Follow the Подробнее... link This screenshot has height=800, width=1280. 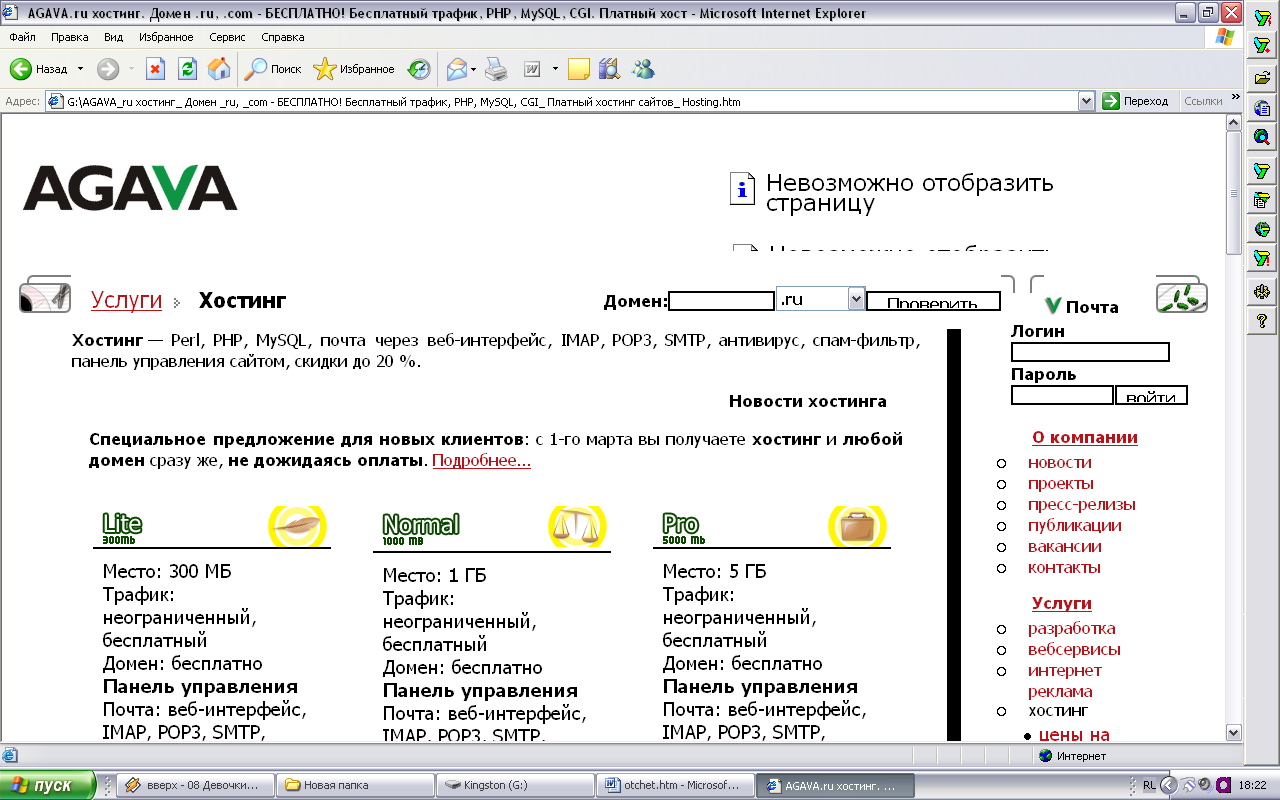[481, 460]
